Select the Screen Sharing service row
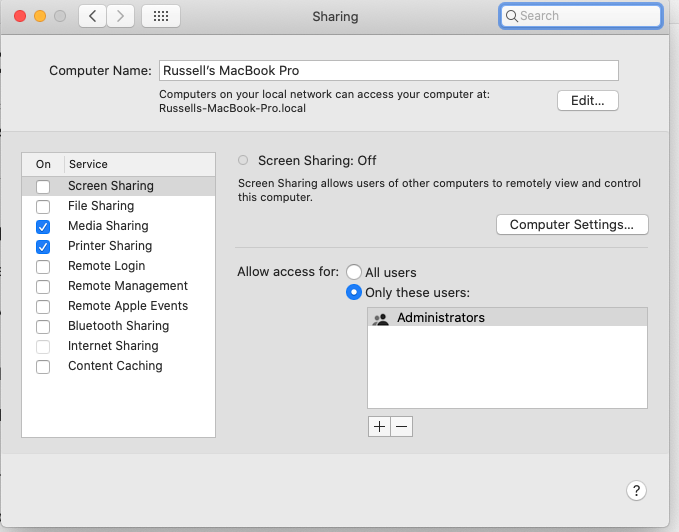The height and width of the screenshot is (532, 679). (118, 186)
